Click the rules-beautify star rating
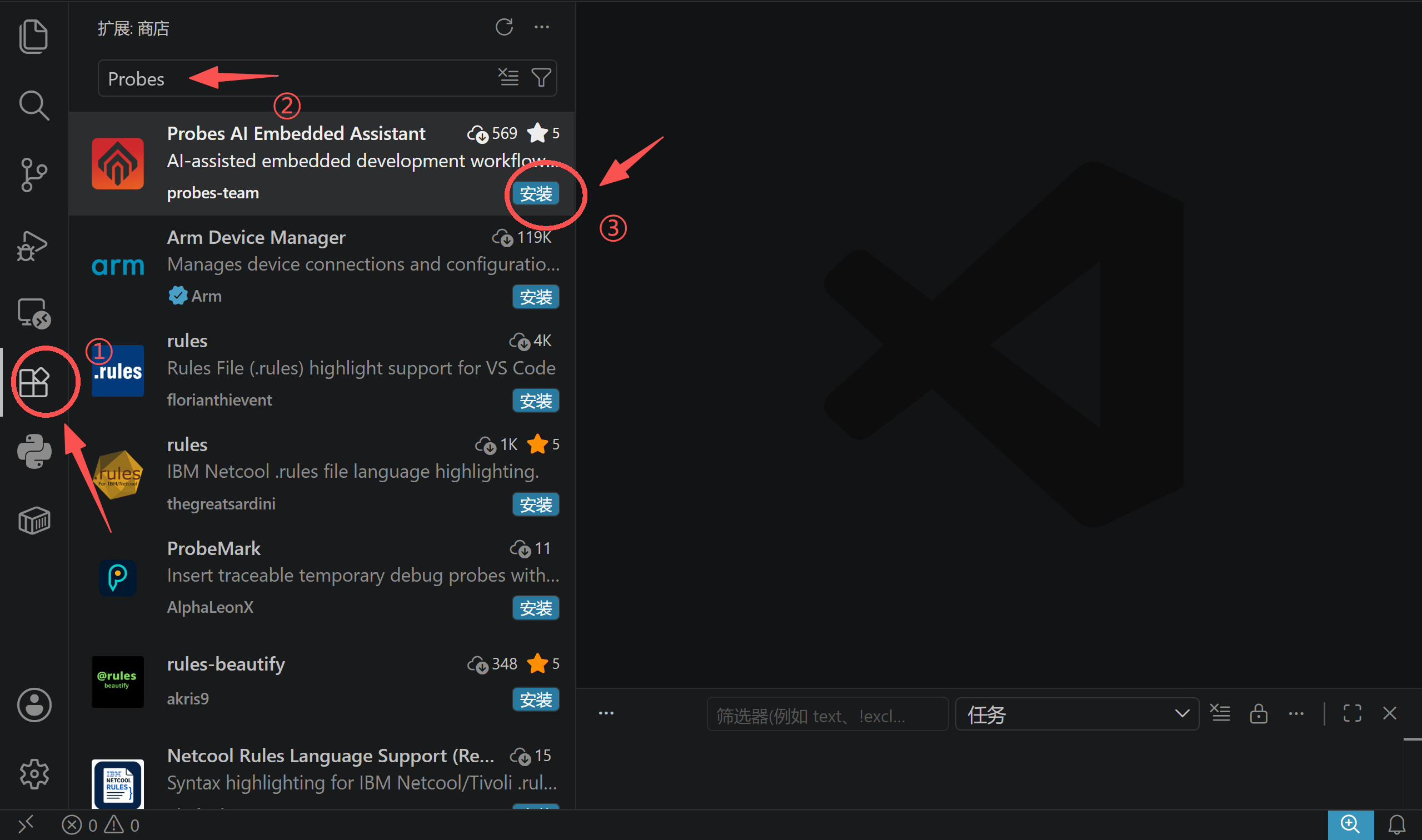The width and height of the screenshot is (1422, 840). click(543, 664)
